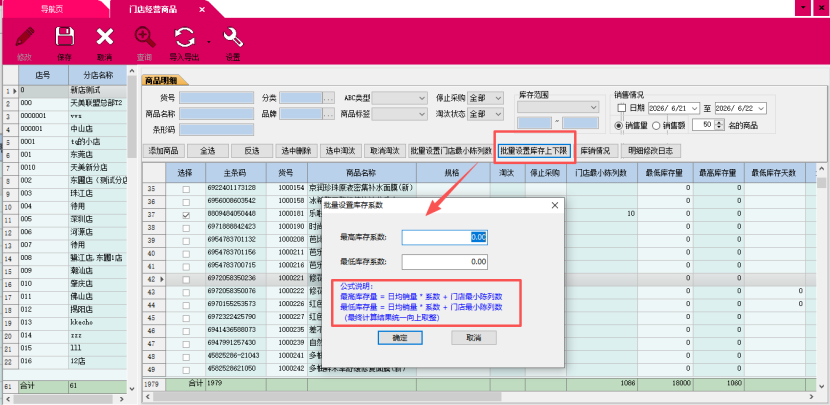Click the 取消 X toolbar icon
The height and width of the screenshot is (405, 830).
click(x=104, y=38)
